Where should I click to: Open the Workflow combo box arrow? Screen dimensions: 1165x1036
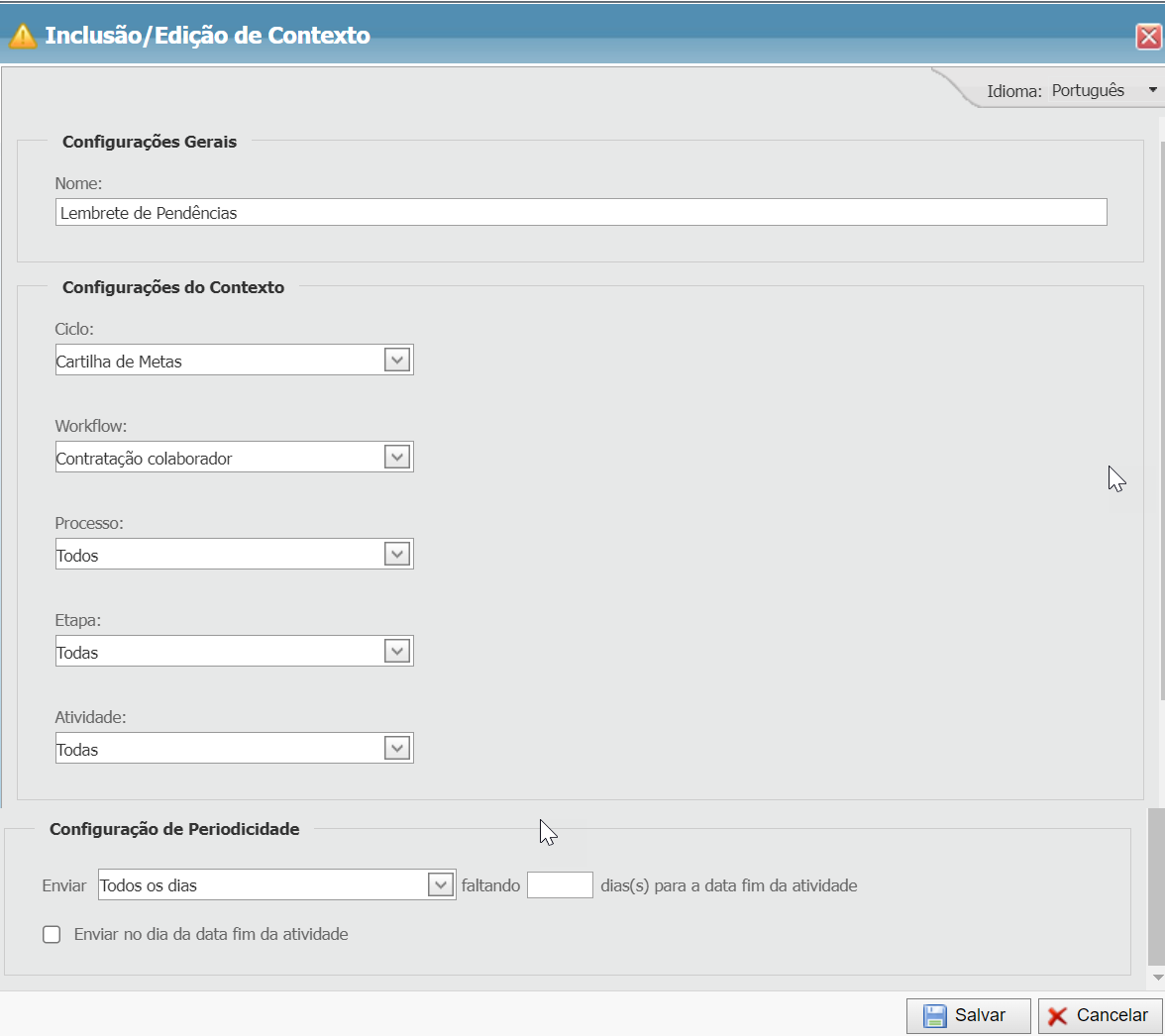click(397, 458)
